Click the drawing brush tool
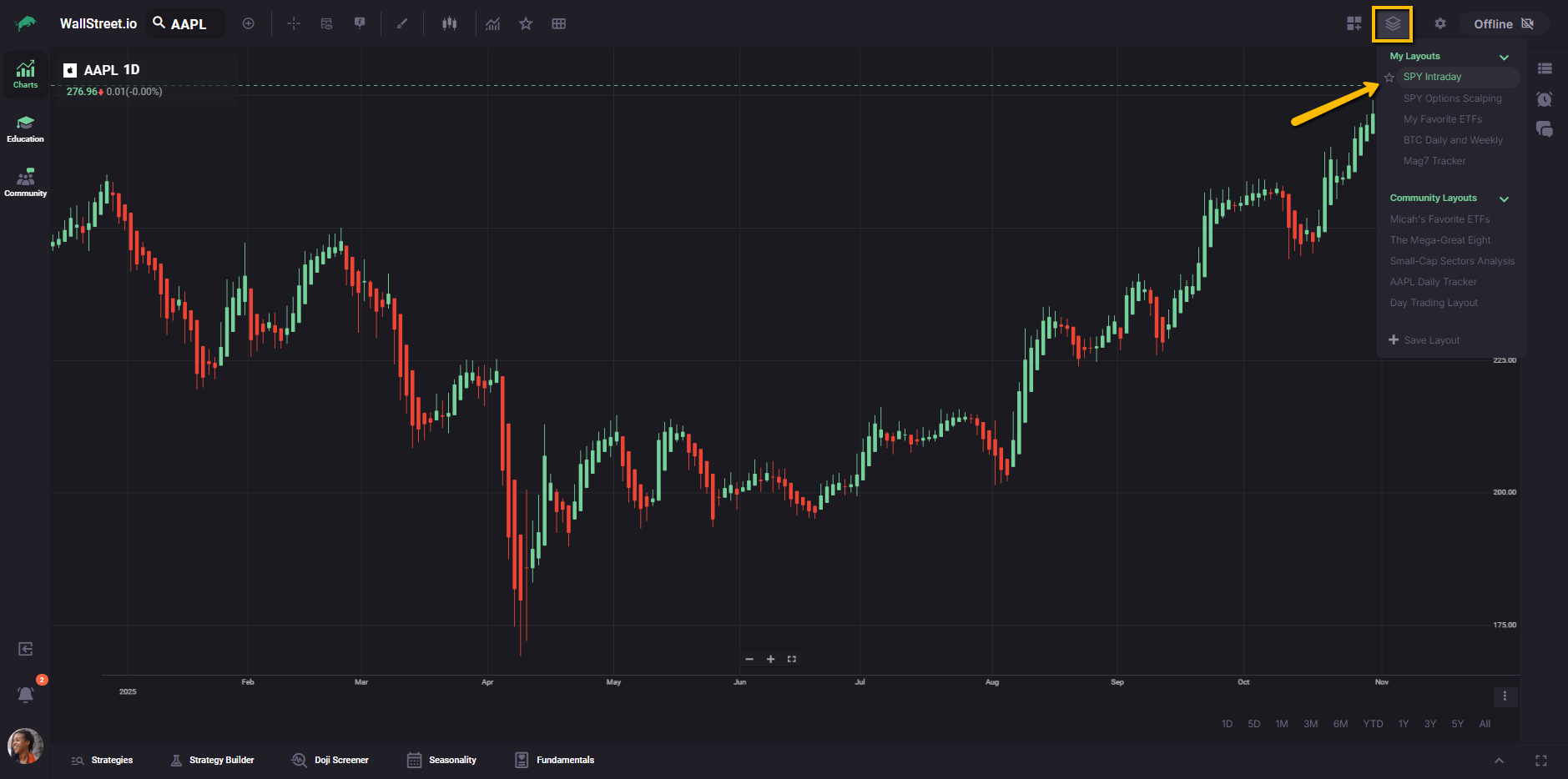1568x779 pixels. 402,23
